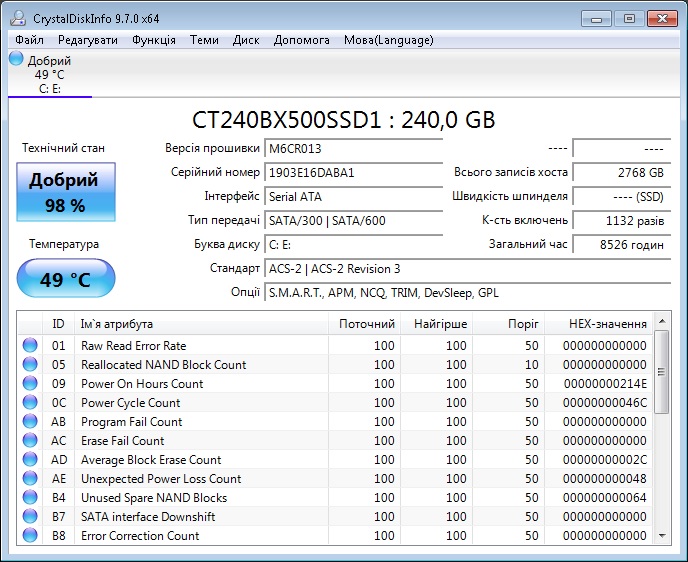Click the scroll down arrow of attribute list
Viewport: 688px width, 562px height.
(662, 536)
